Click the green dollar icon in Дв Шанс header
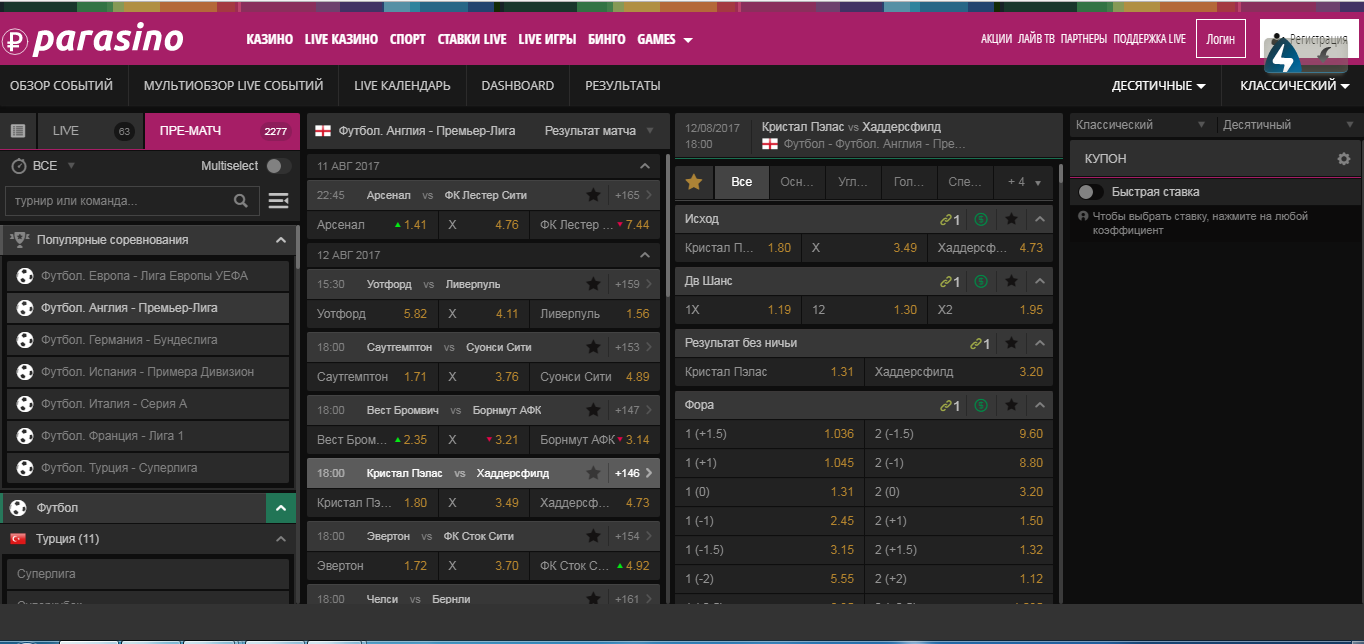 tap(981, 281)
